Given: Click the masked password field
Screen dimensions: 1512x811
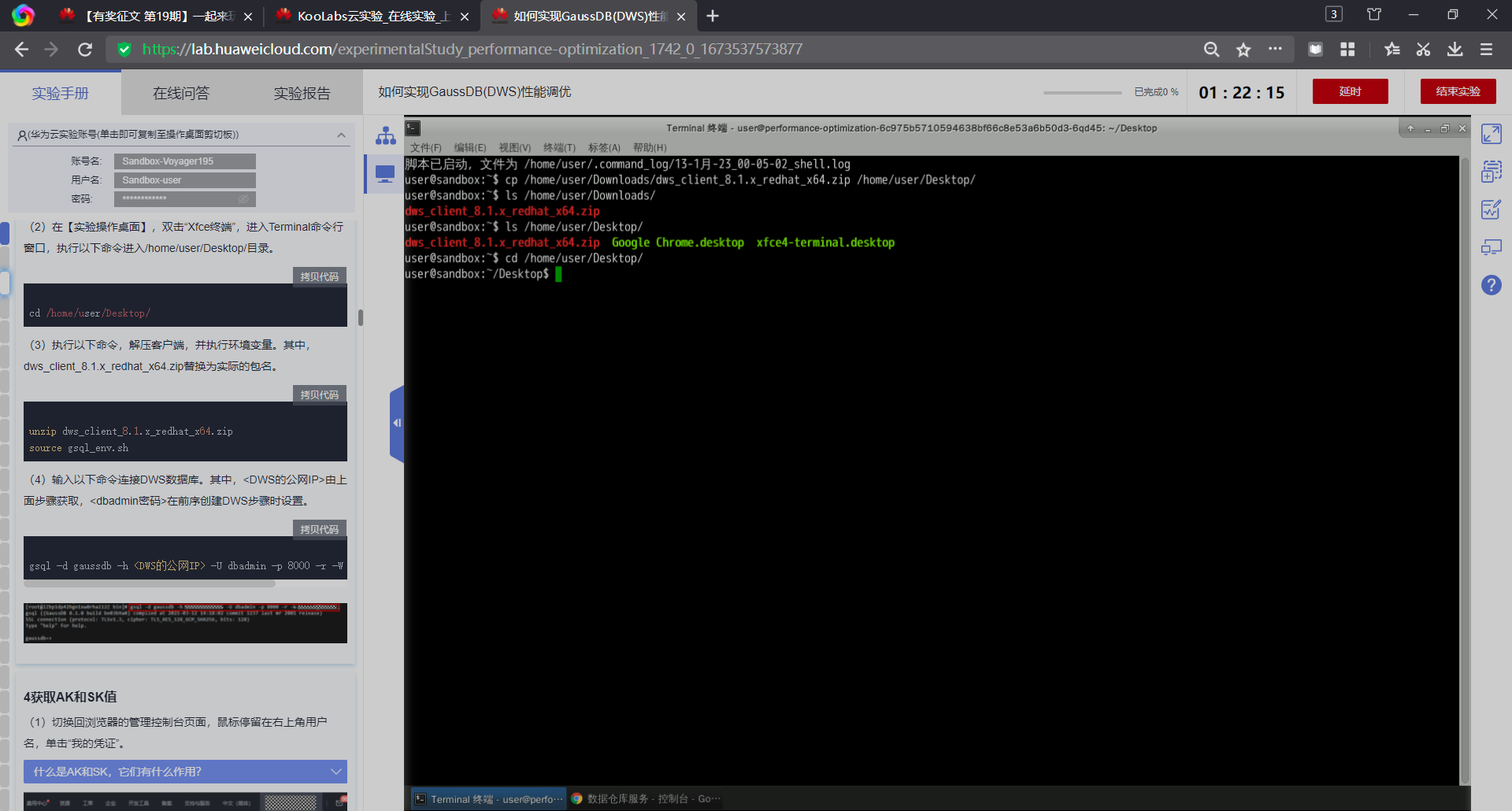Looking at the screenshot, I should (185, 199).
